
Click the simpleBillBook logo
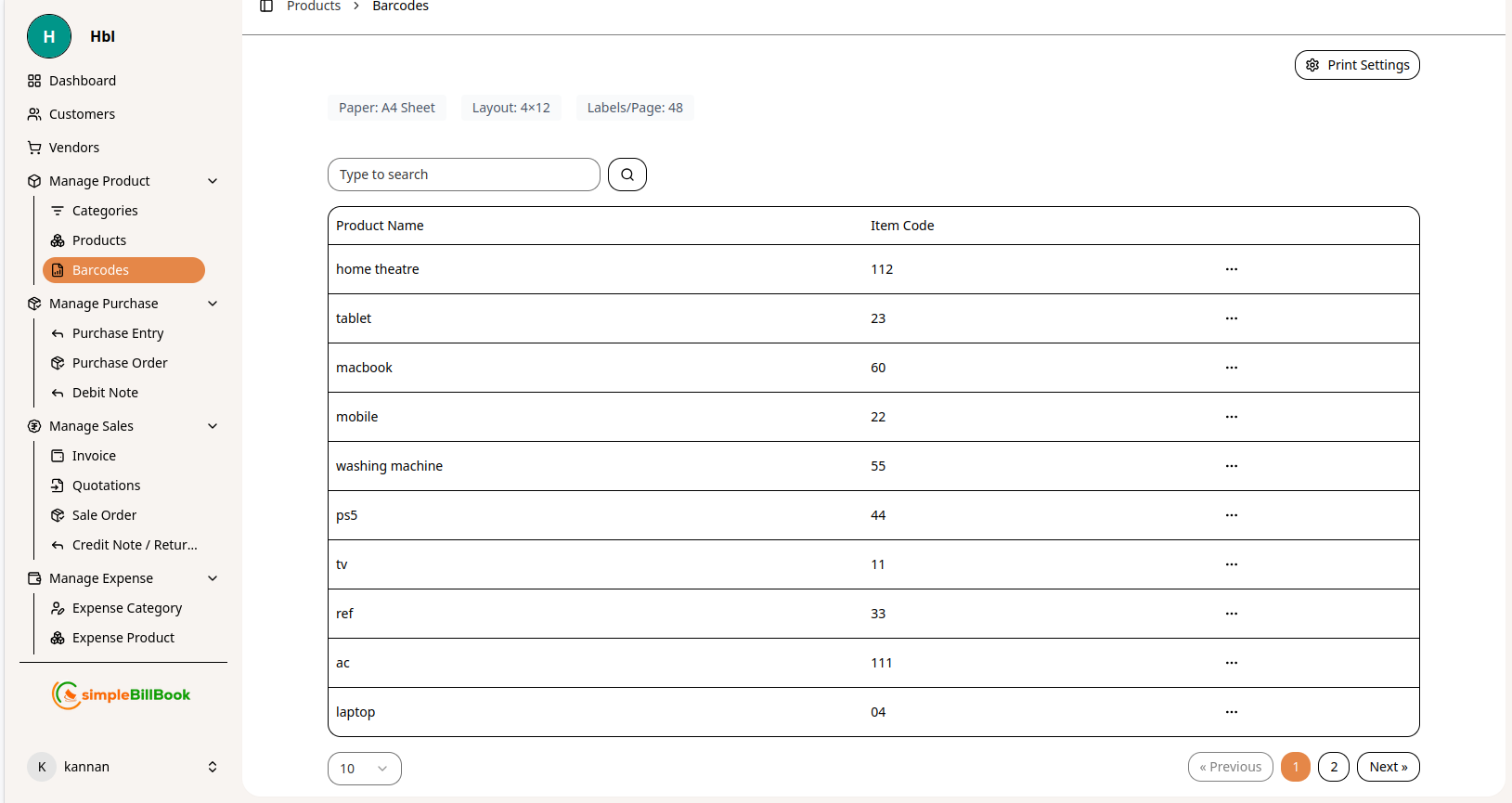(122, 694)
